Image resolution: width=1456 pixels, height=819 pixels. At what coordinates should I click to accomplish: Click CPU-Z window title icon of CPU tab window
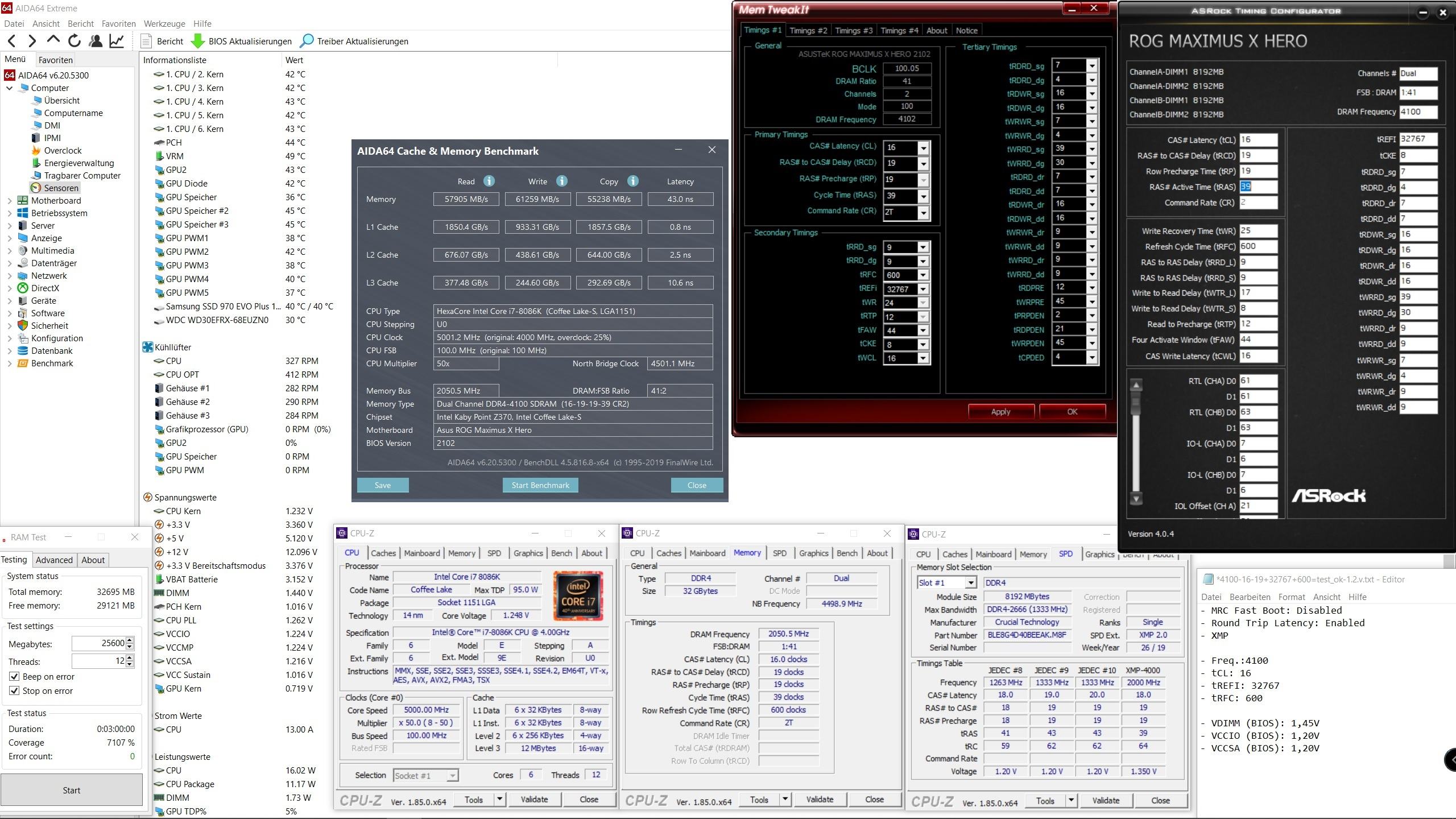point(342,533)
